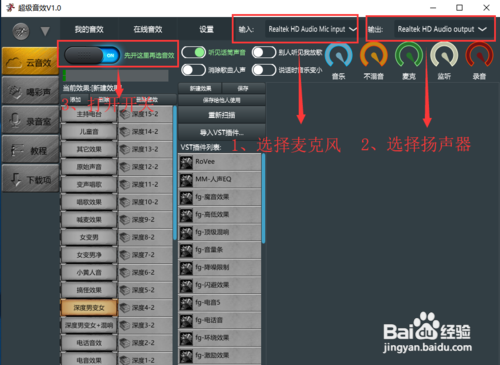The width and height of the screenshot is (500, 365).
Task: Adjust the white 监听 monitor knob
Action: 444,56
